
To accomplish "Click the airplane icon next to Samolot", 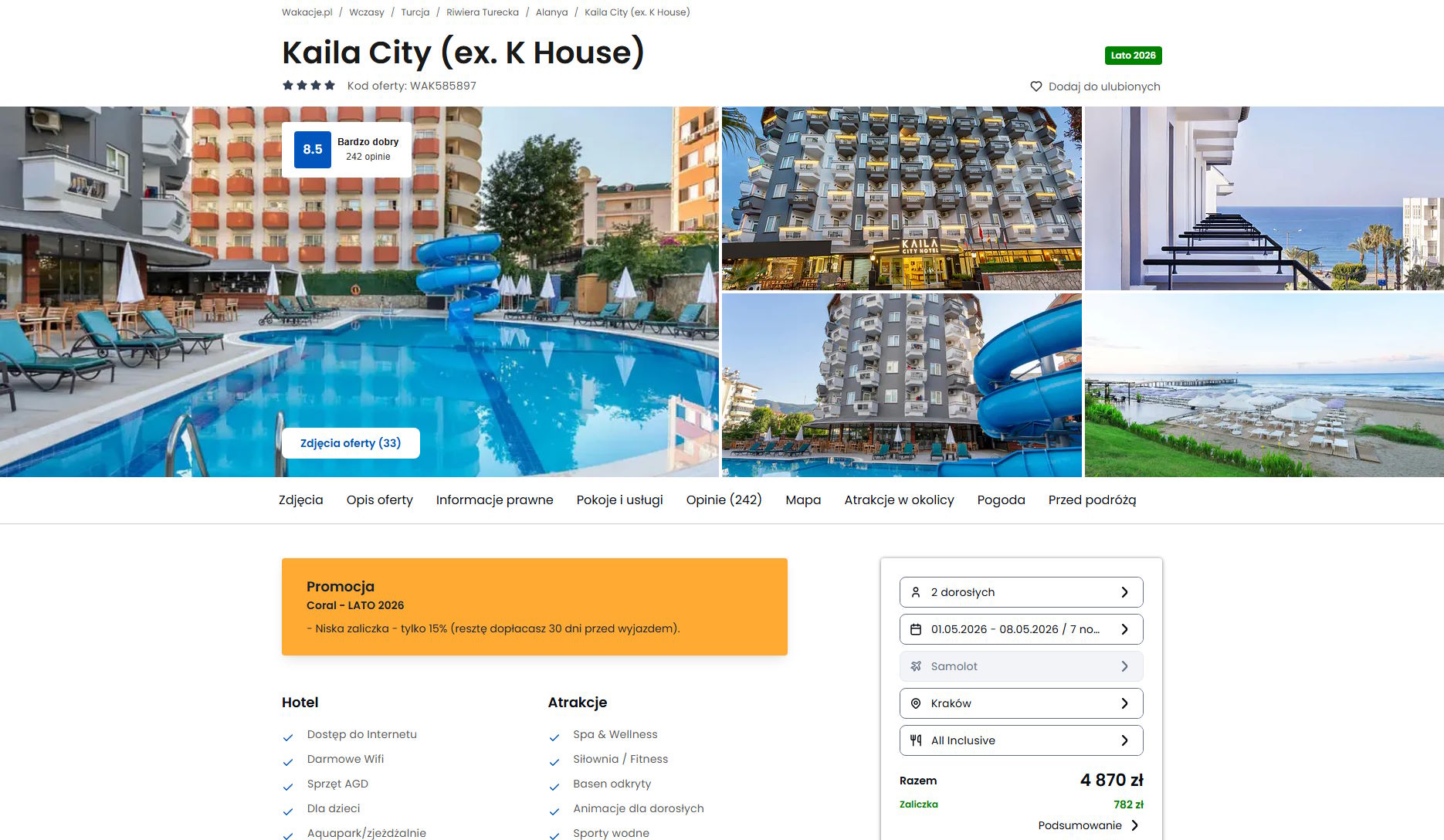I will [x=916, y=666].
